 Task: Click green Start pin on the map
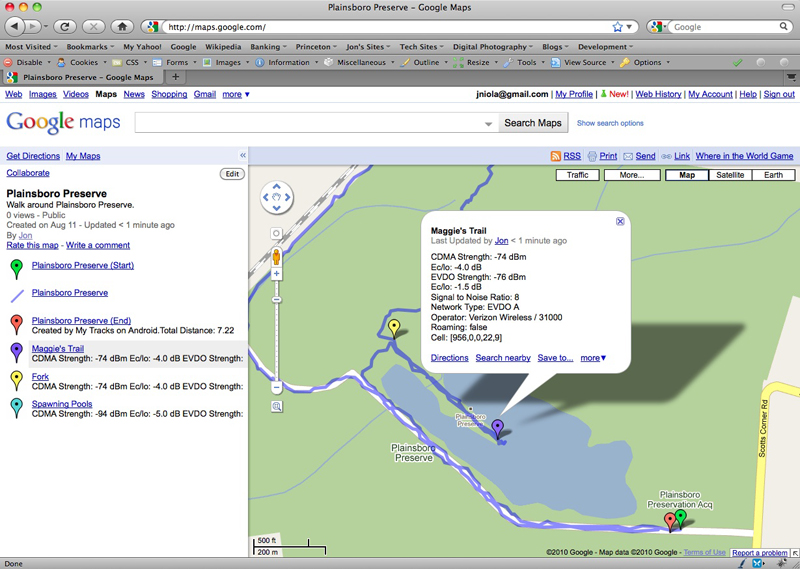(x=681, y=518)
